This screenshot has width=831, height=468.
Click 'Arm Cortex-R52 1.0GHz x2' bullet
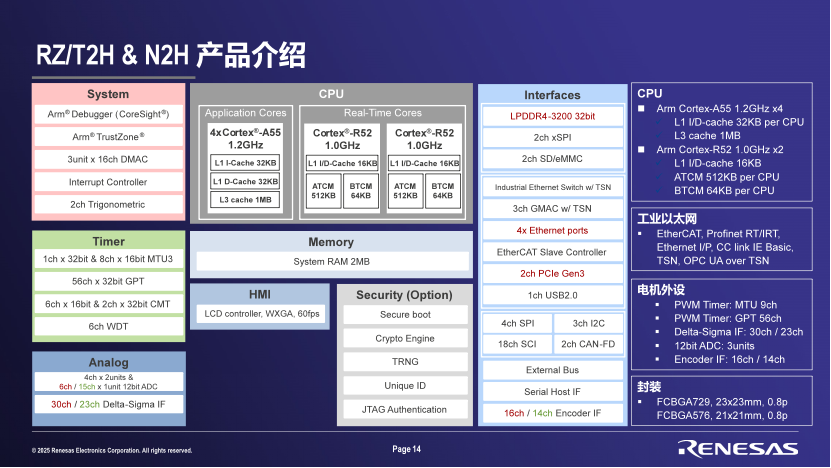click(x=719, y=149)
